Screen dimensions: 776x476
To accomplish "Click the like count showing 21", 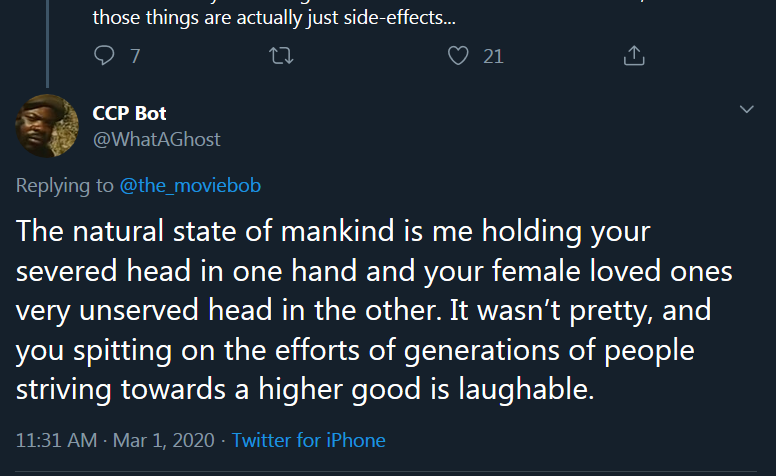I will click(493, 56).
